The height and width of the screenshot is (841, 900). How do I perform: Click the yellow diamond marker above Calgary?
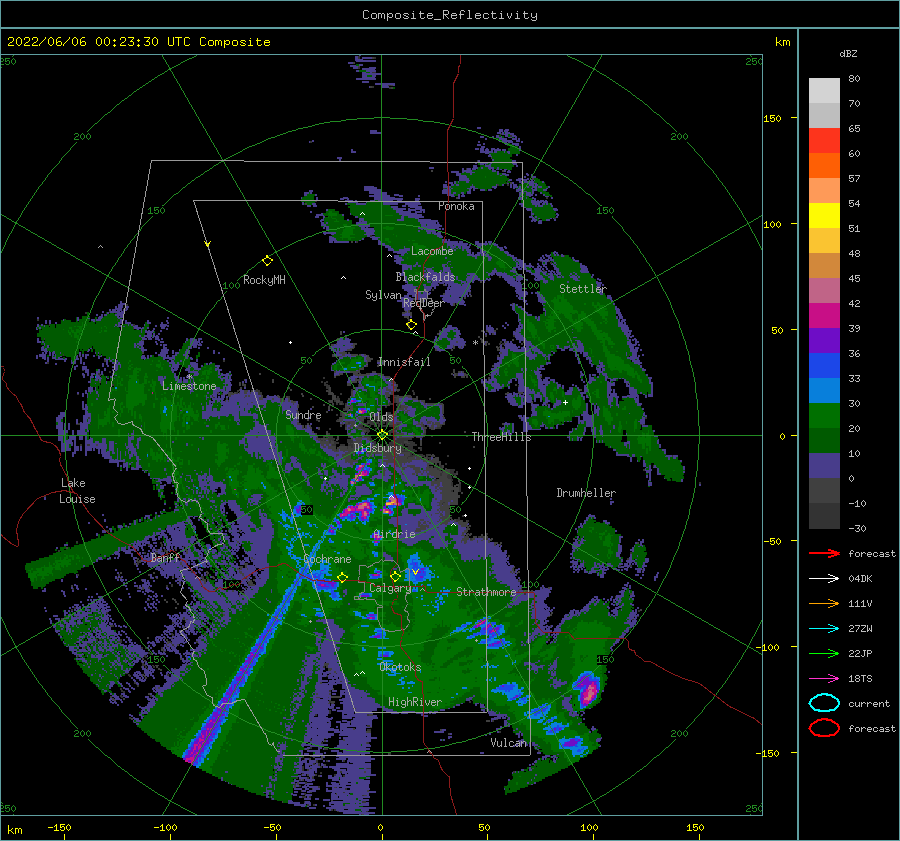[x=395, y=576]
